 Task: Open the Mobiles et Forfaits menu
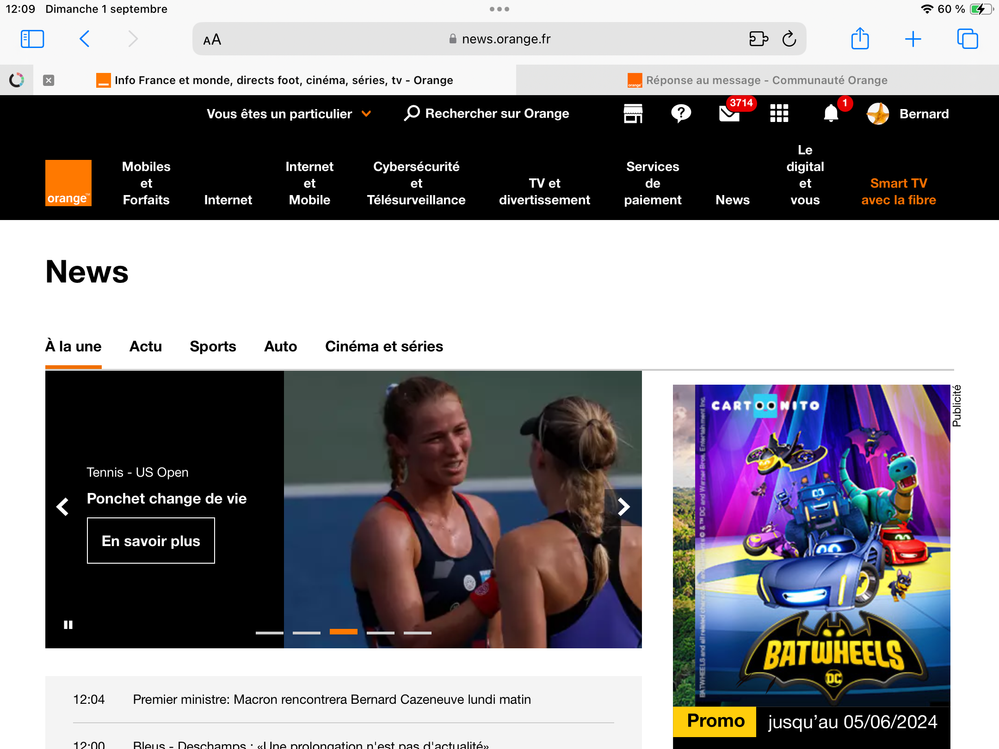[146, 183]
